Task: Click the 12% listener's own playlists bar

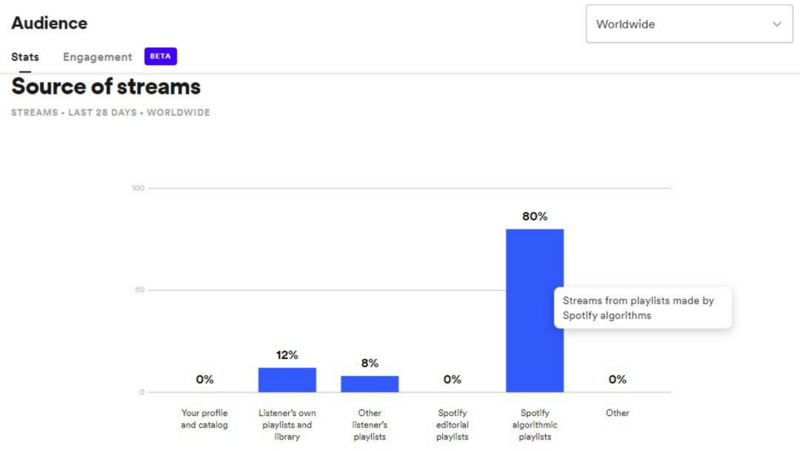Action: [x=287, y=380]
